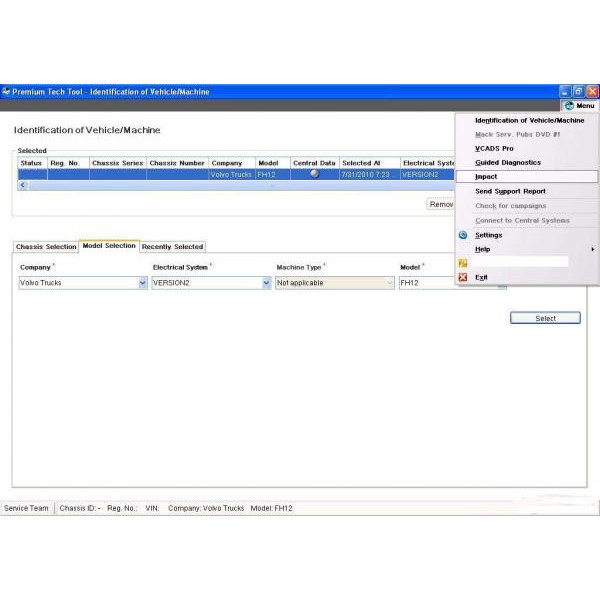This screenshot has width=600, height=600.
Task: Open the Model dropdown showing FH12
Action: [427, 283]
